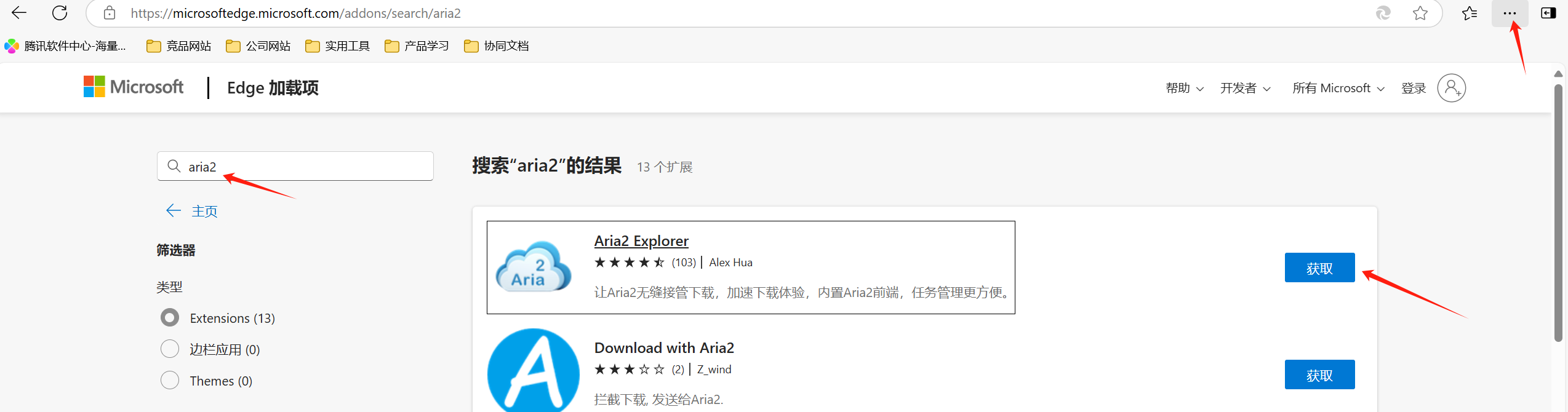
Task: Add page to favorites with star icon
Action: (1420, 13)
